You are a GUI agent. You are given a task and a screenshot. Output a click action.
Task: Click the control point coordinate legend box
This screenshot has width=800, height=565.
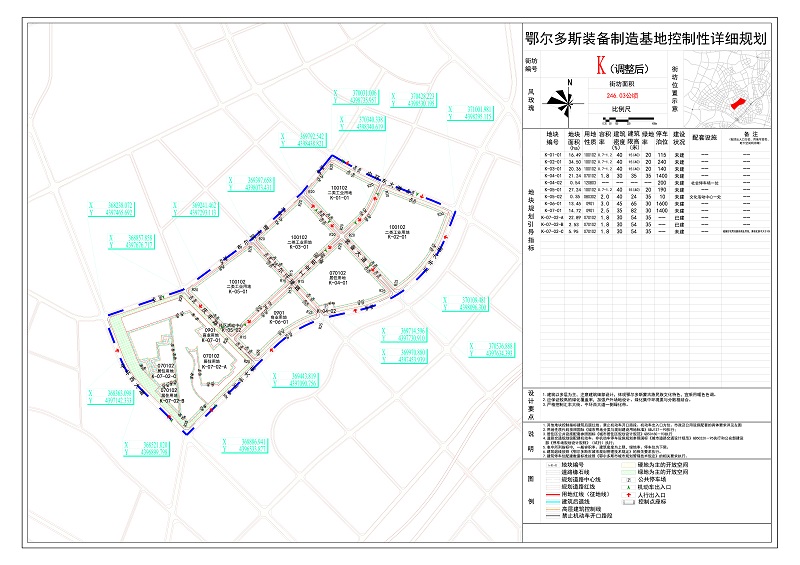pyautogui.click(x=629, y=502)
